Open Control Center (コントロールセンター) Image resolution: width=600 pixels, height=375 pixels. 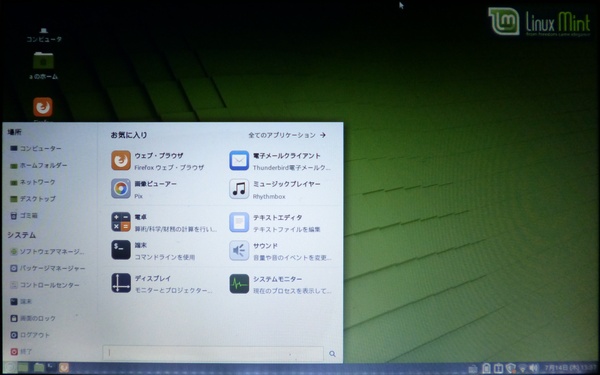45,285
